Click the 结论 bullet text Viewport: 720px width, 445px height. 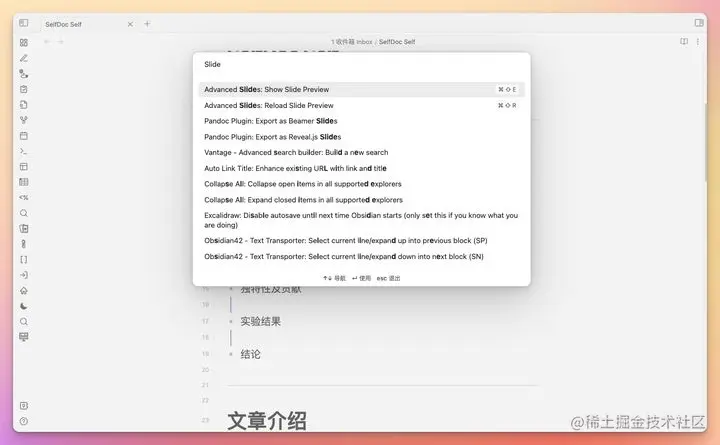[250, 354]
